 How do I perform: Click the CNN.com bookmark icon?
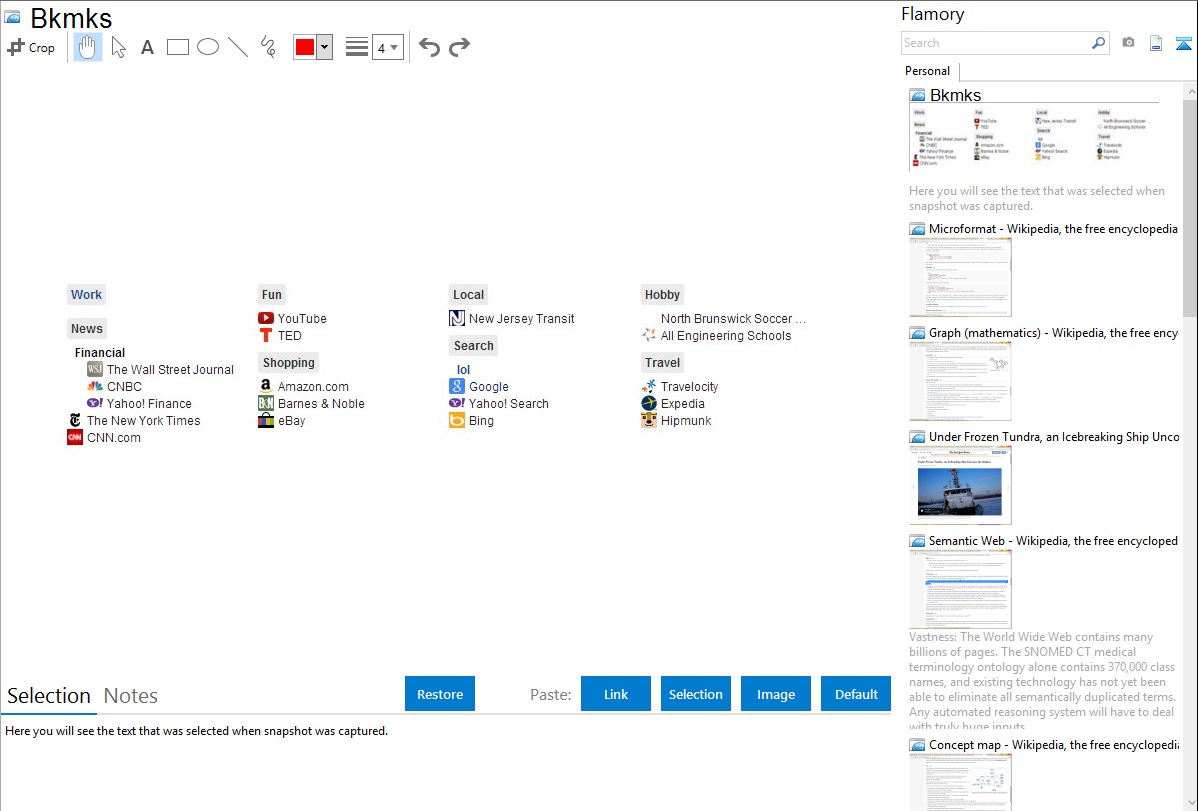click(75, 438)
